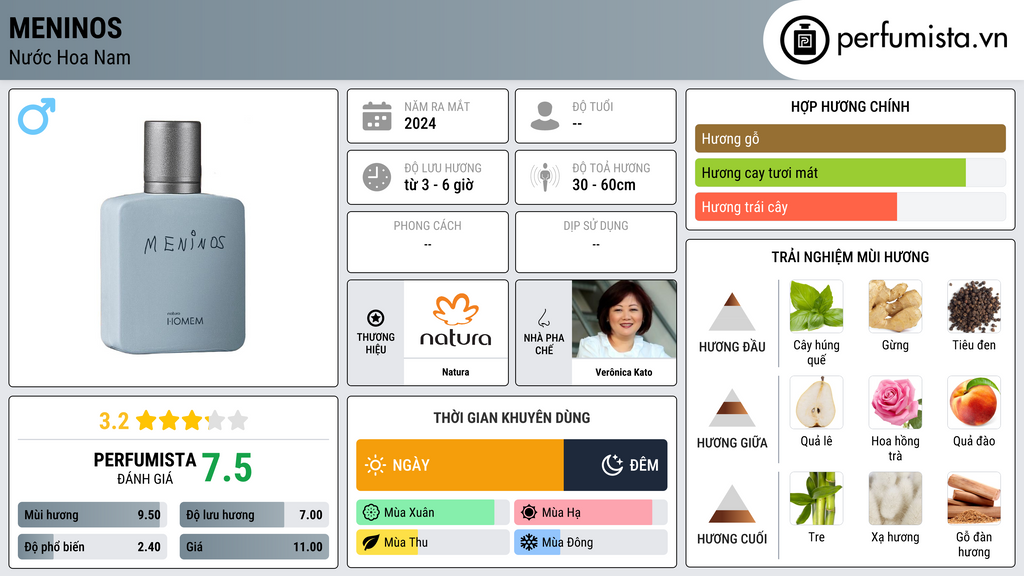The image size is (1024, 576).
Task: Click the Natura butterfly logo
Action: click(456, 309)
